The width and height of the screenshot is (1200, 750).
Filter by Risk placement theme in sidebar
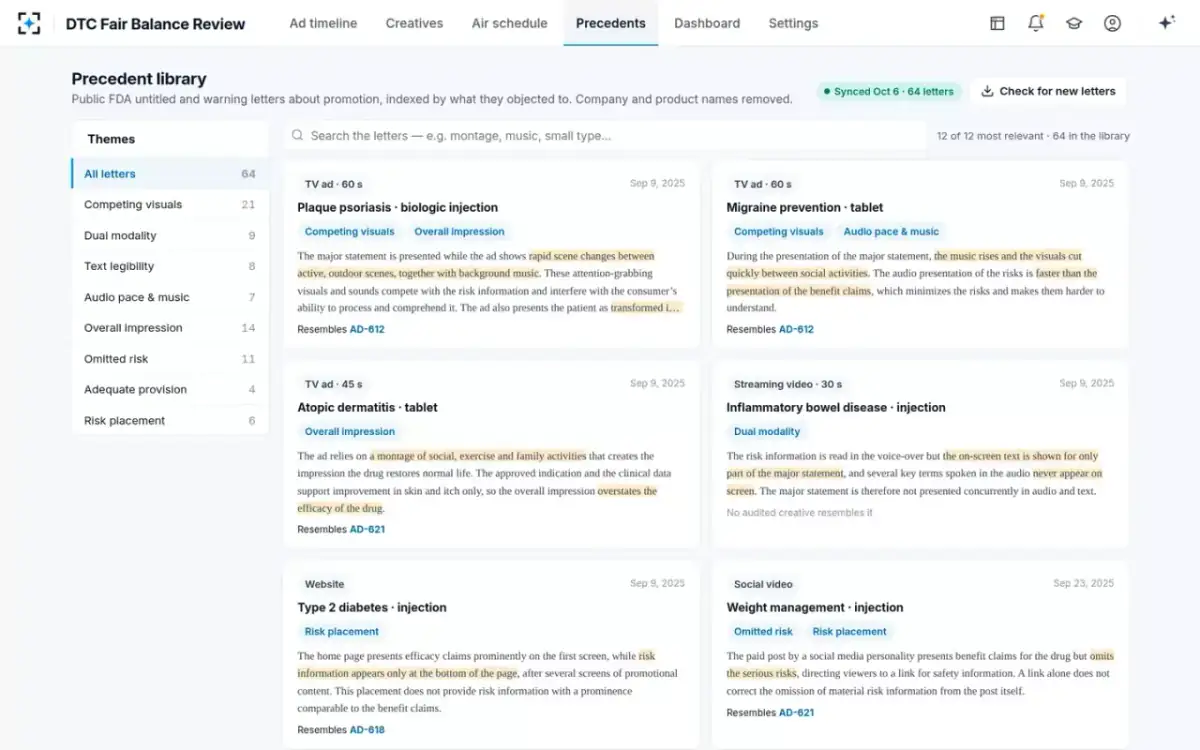169,421
